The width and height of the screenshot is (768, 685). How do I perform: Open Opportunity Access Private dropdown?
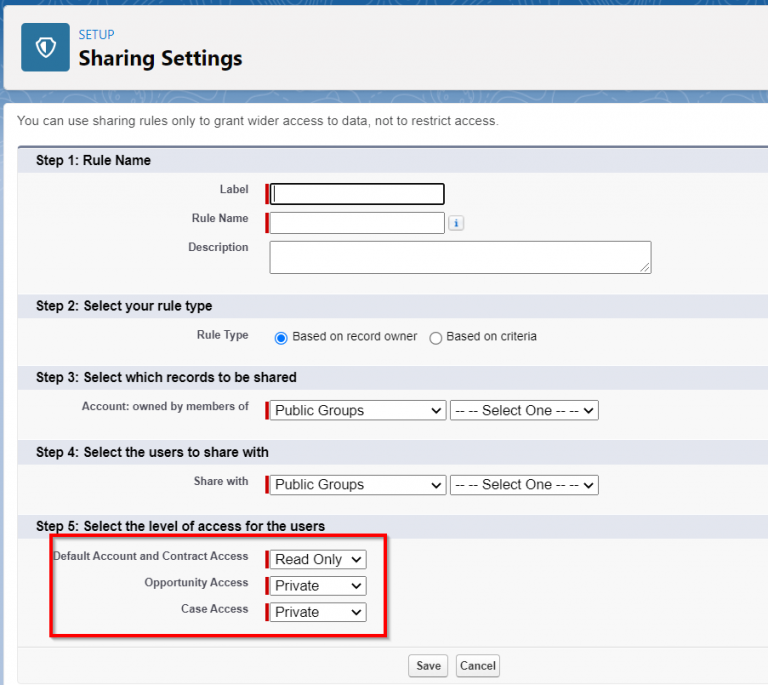(x=318, y=586)
